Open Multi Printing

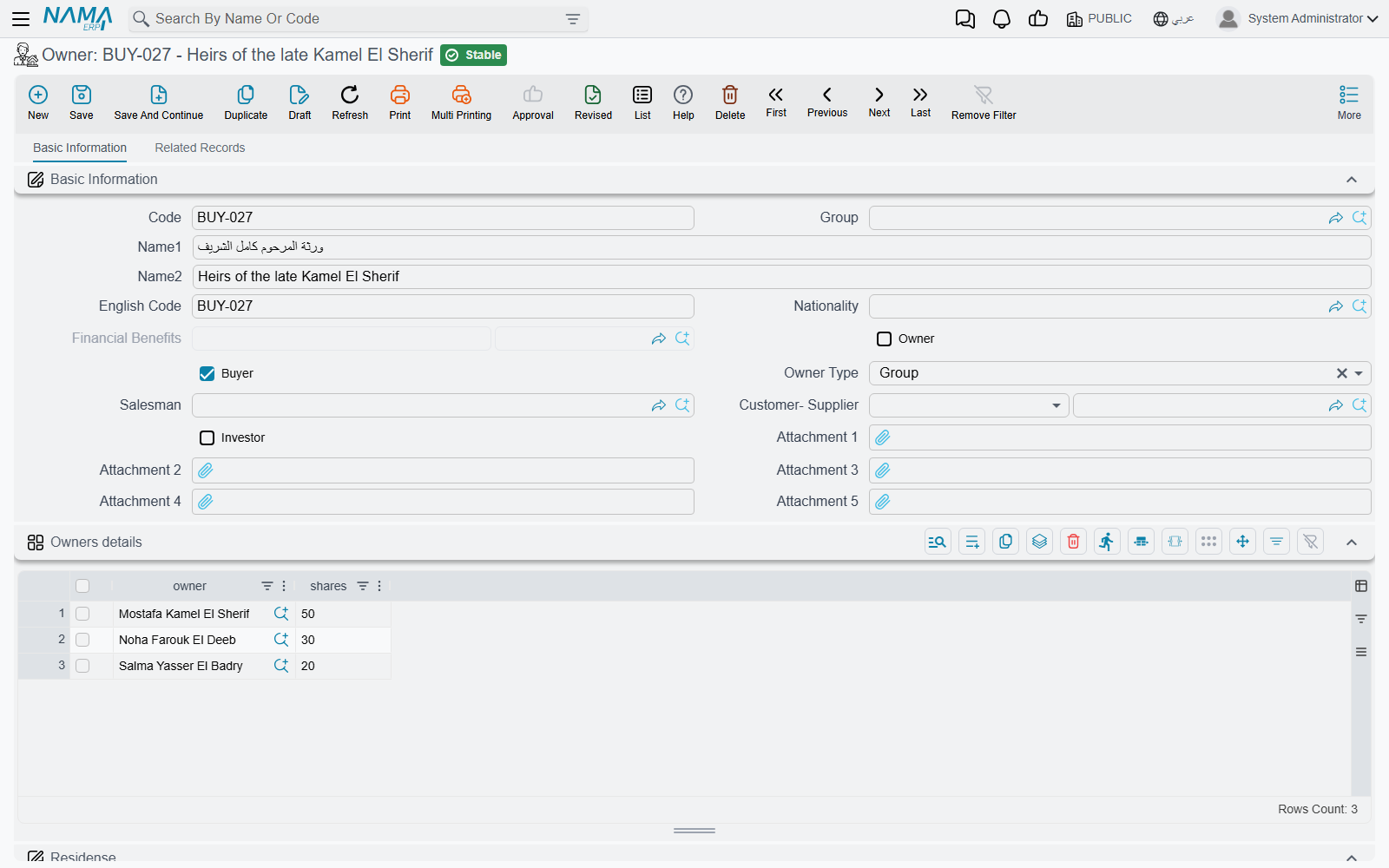[x=461, y=102]
